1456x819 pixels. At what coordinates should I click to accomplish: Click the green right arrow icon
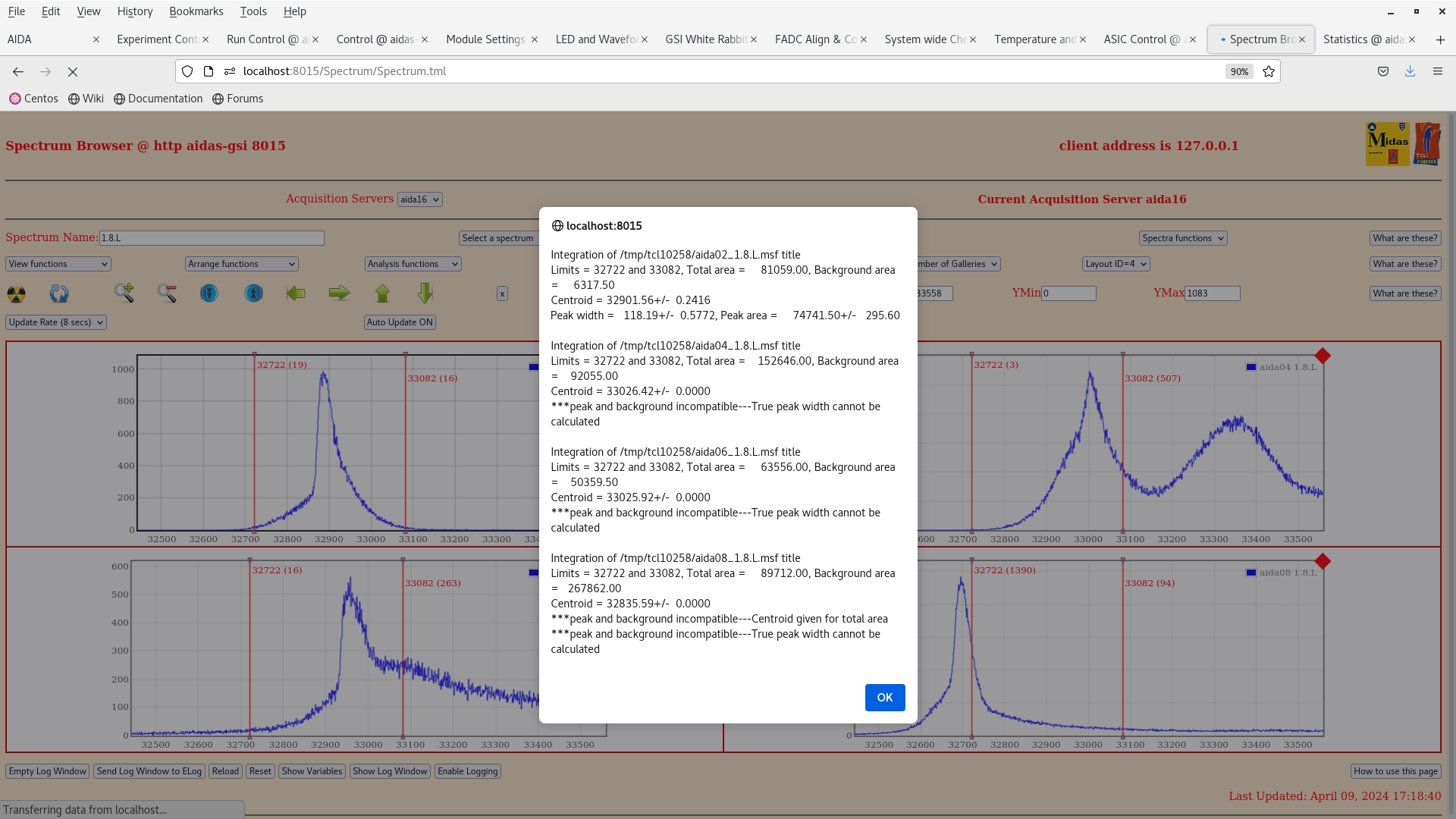coord(339,293)
